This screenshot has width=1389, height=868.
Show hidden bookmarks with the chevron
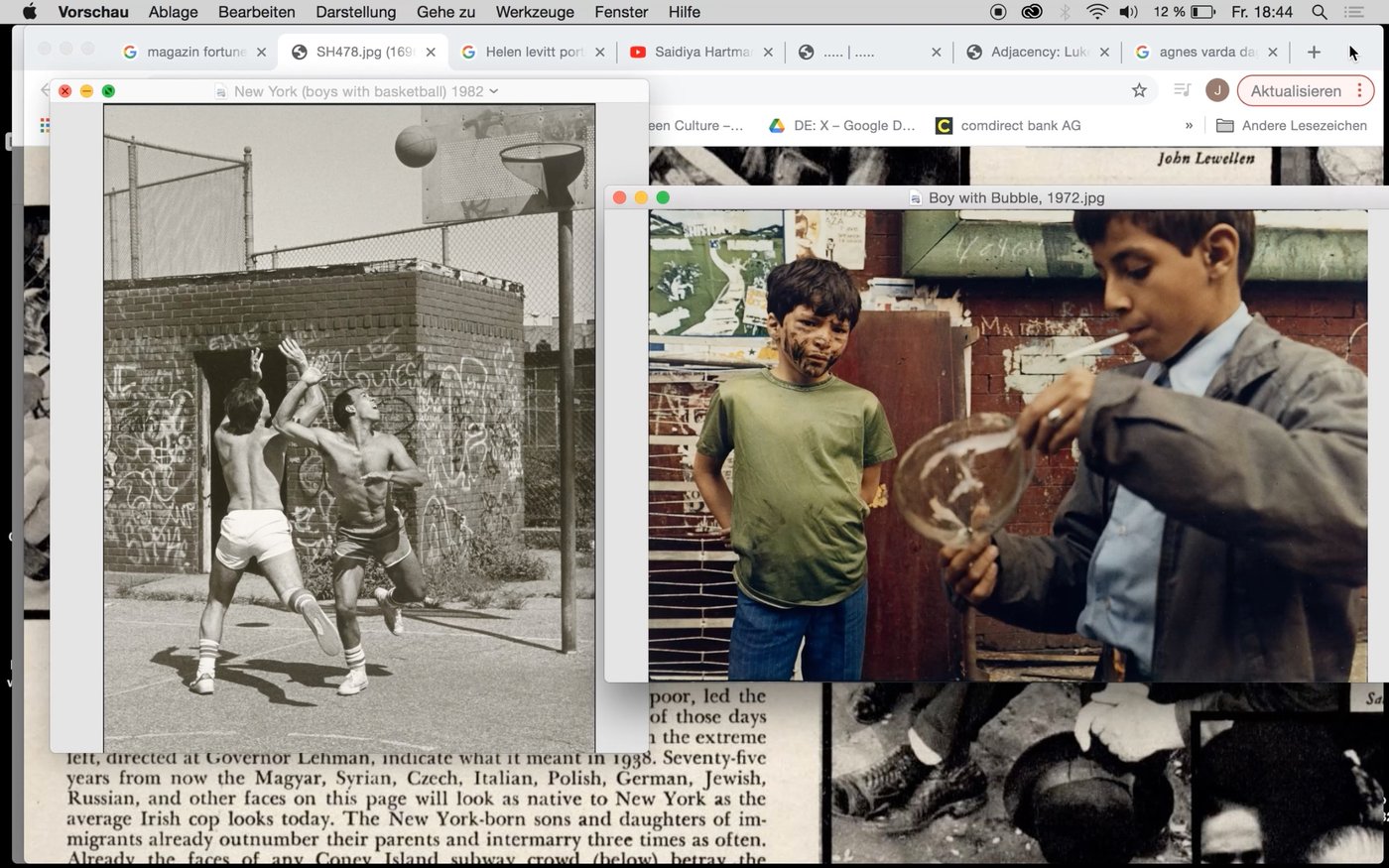pyautogui.click(x=1189, y=125)
